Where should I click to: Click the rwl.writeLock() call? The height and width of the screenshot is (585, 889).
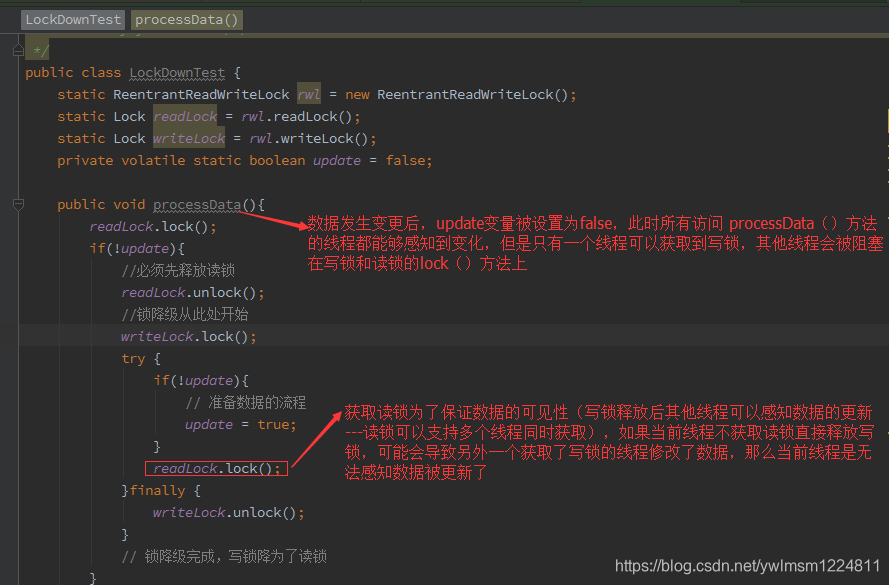coord(308,138)
